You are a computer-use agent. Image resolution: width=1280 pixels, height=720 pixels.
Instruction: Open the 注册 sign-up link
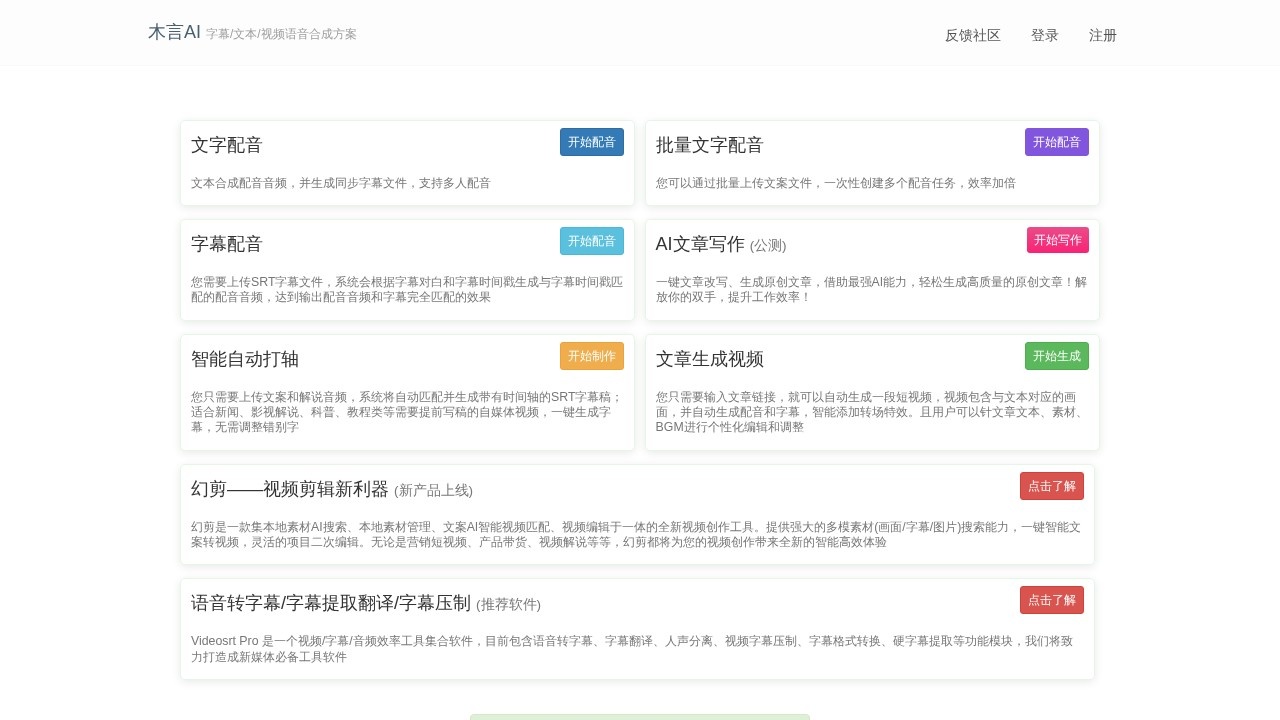click(x=1102, y=35)
